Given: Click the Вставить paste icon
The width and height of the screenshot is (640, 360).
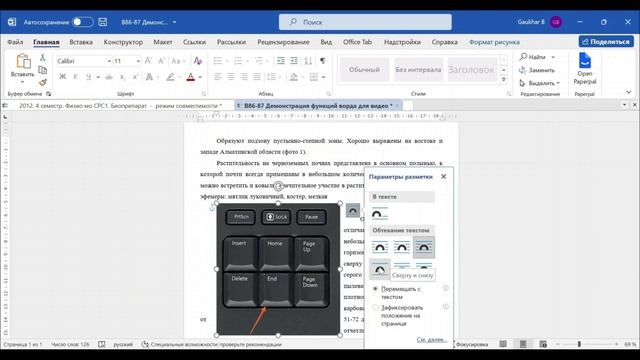Looking at the screenshot, I should pos(23,61).
